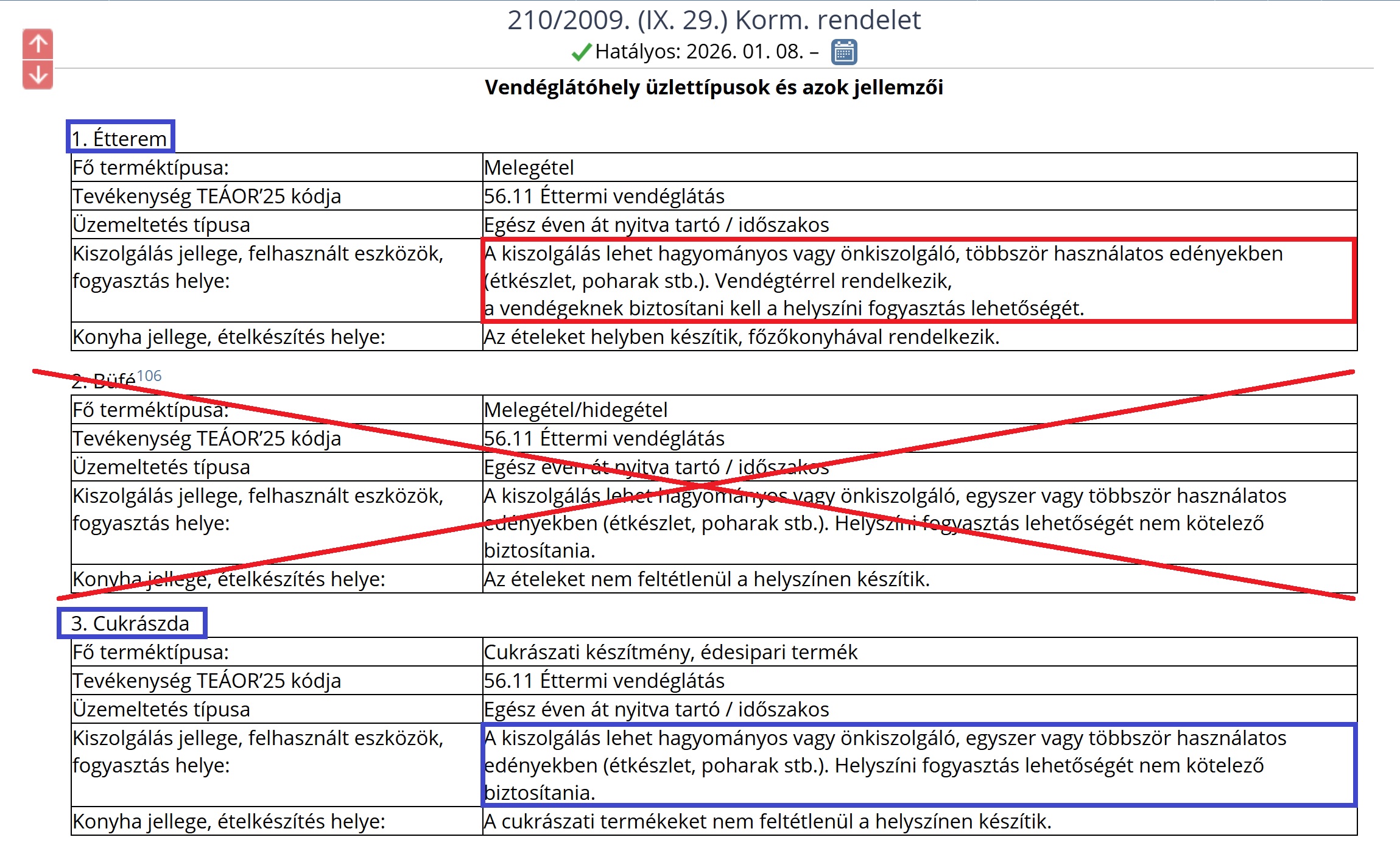The width and height of the screenshot is (1400, 851).
Task: Click the red up arrow button
Action: tap(38, 44)
